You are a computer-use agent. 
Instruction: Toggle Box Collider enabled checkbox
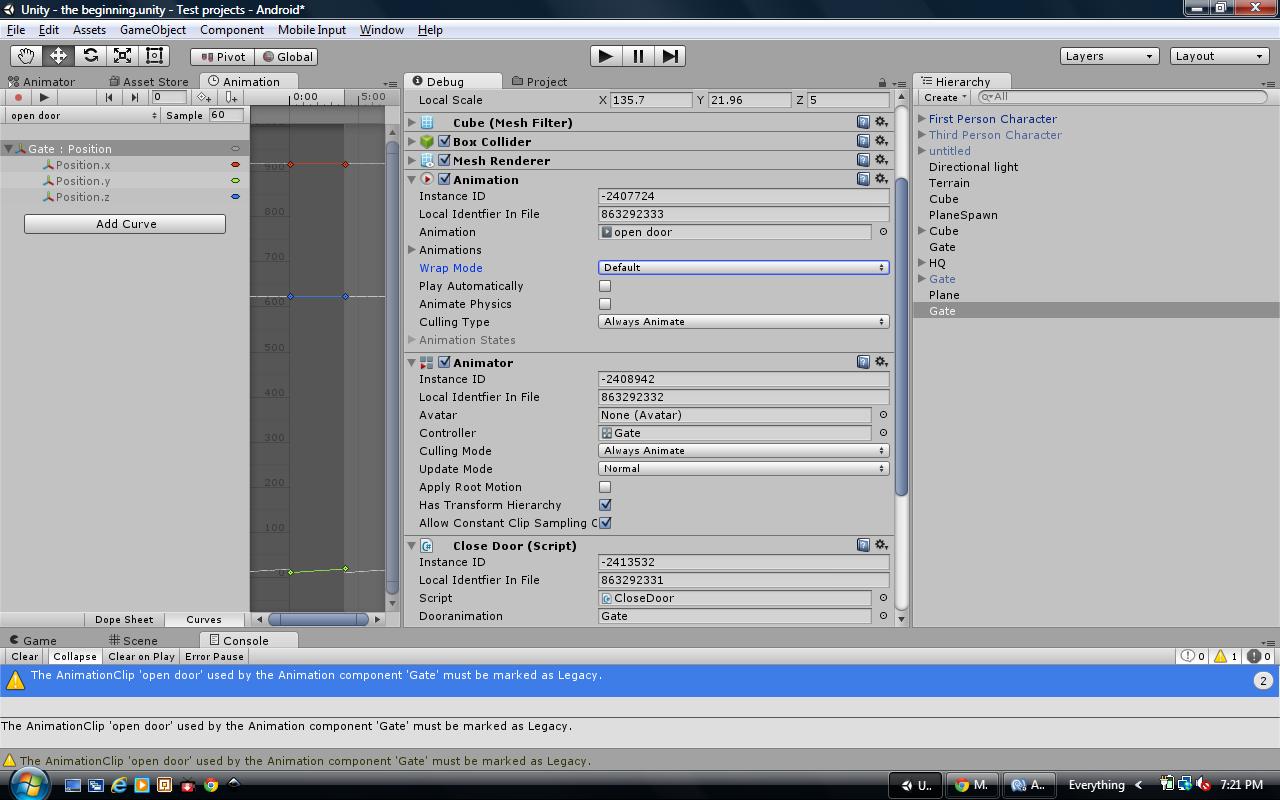pos(444,141)
